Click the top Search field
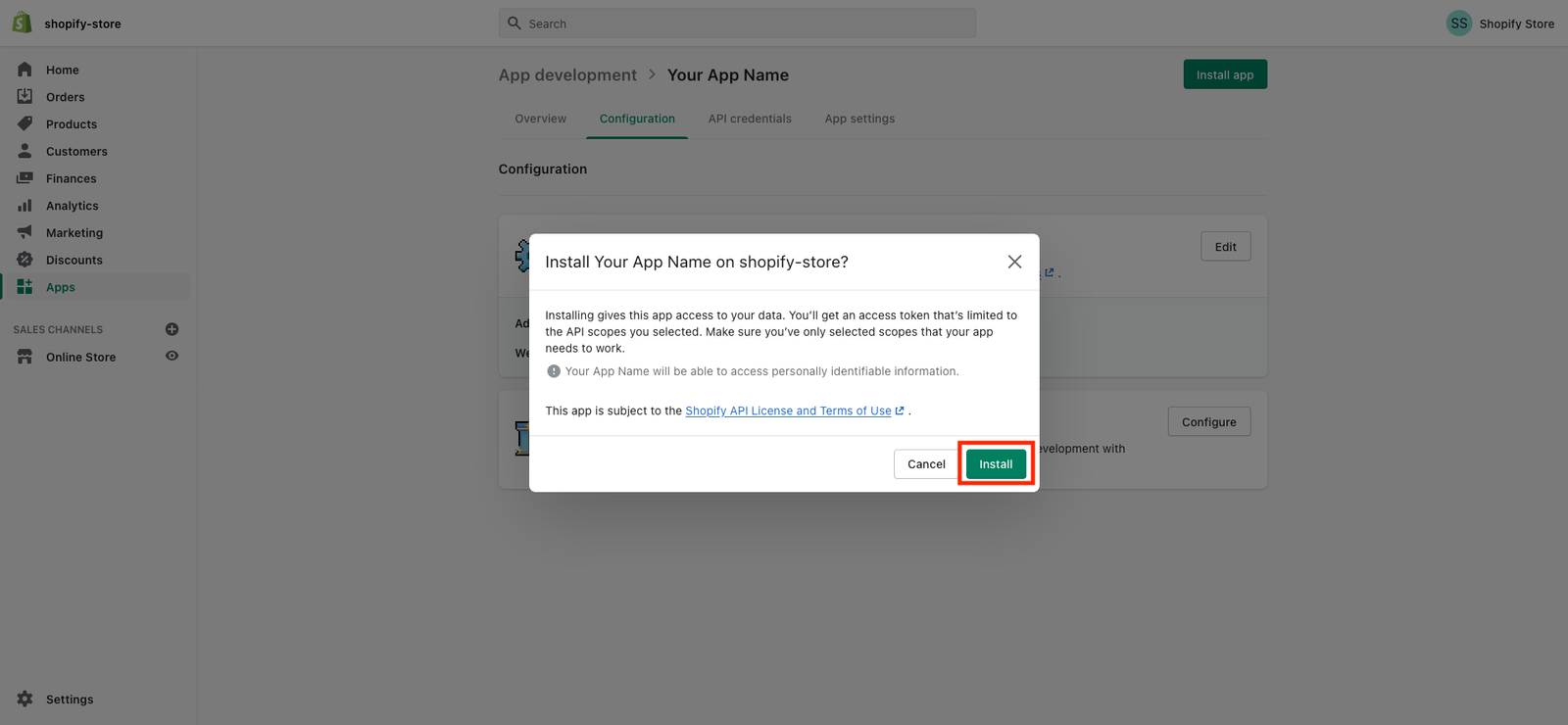 [737, 24]
